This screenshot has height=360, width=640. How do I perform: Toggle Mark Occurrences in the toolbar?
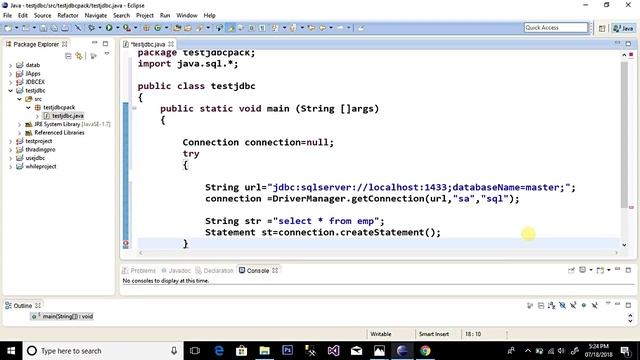click(x=231, y=28)
